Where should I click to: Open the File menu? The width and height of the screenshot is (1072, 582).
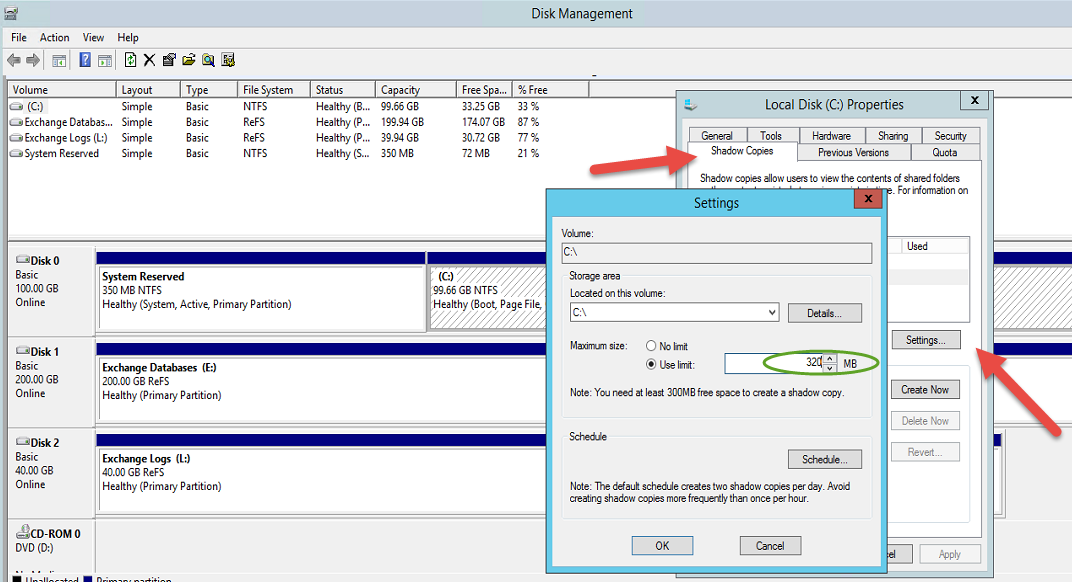point(19,38)
